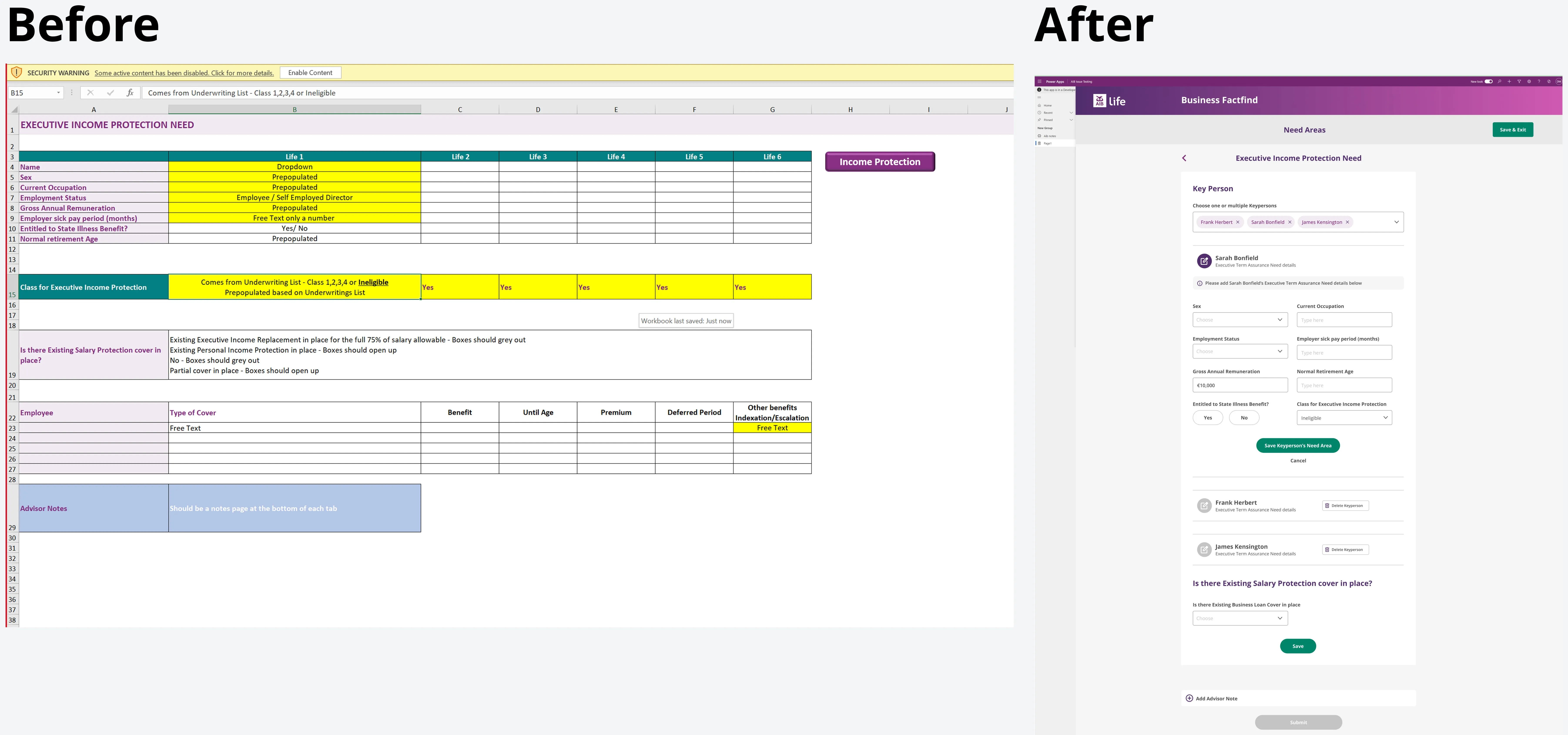Click the Gross Annual Remuneration field
Viewport: 1568px width, 735px height.
[x=1240, y=385]
